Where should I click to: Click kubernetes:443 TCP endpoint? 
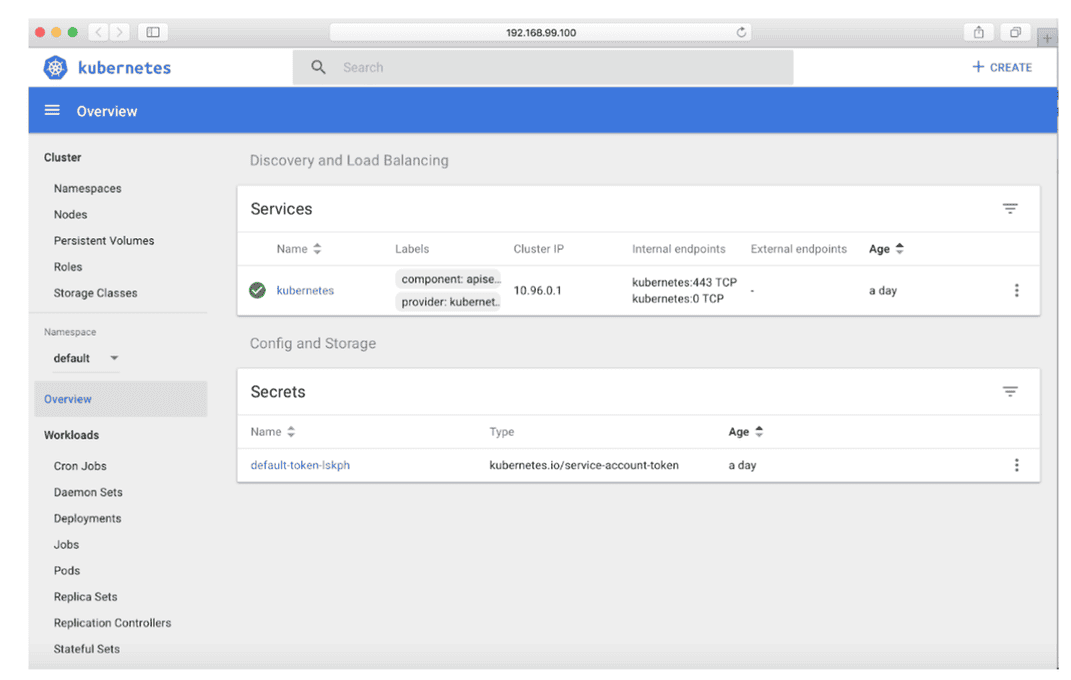(684, 282)
